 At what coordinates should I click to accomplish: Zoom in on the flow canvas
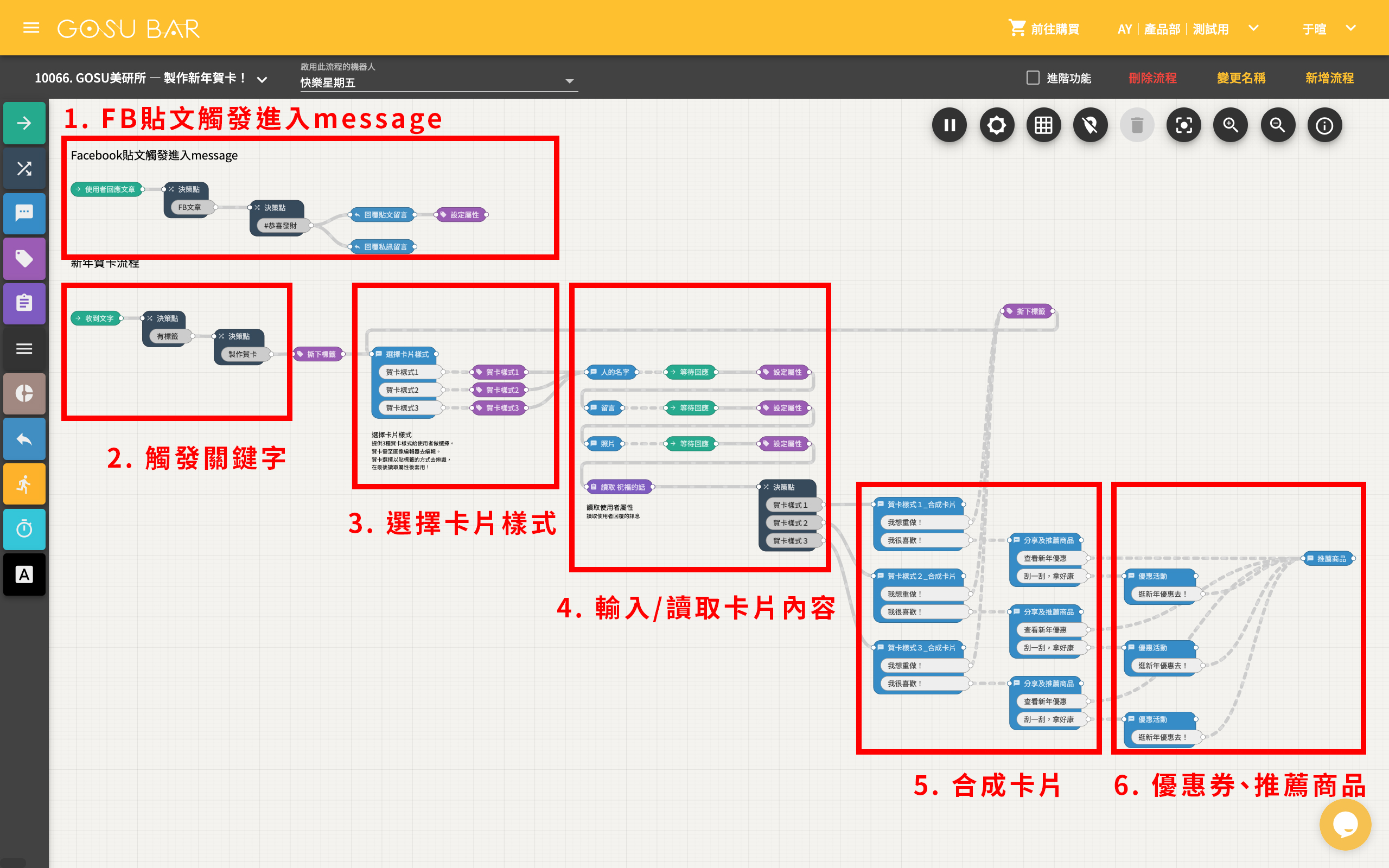(x=1231, y=125)
